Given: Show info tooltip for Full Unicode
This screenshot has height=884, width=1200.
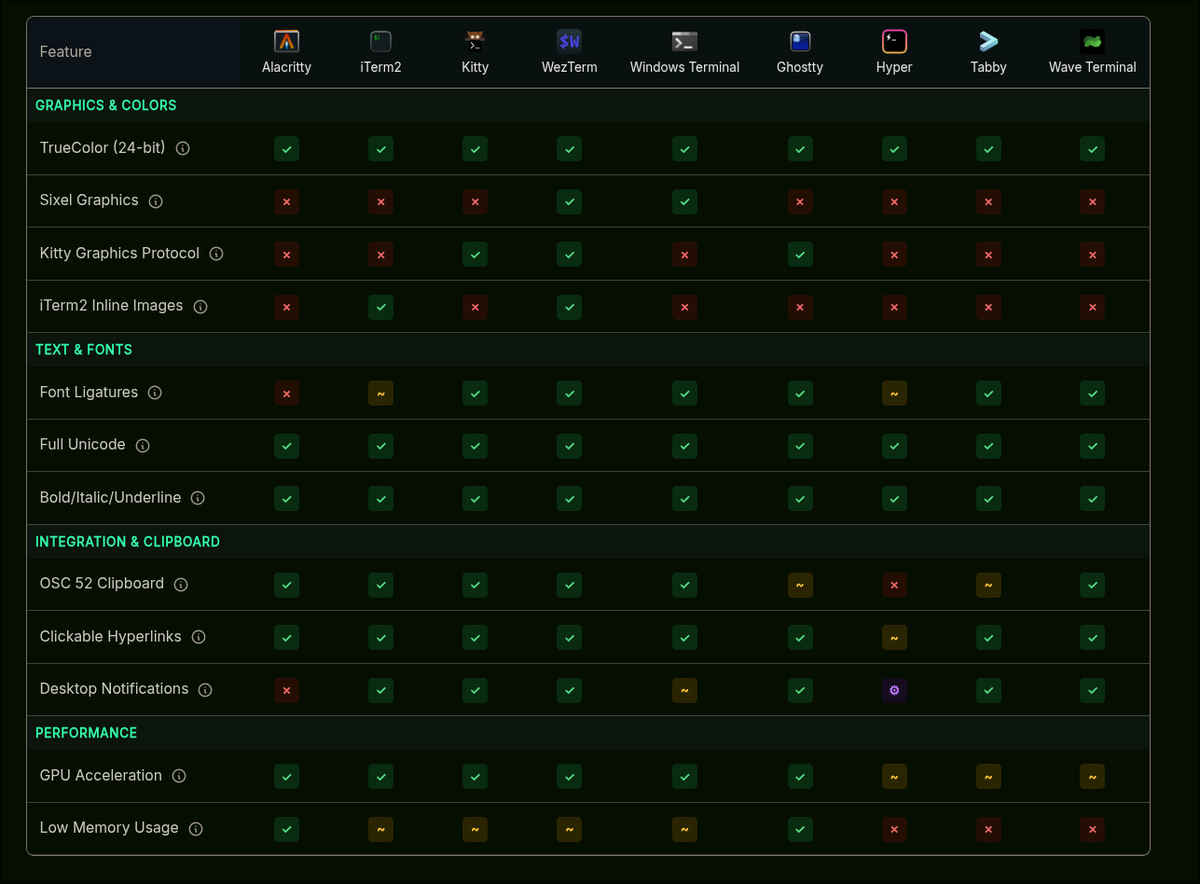Looking at the screenshot, I should click(x=143, y=445).
